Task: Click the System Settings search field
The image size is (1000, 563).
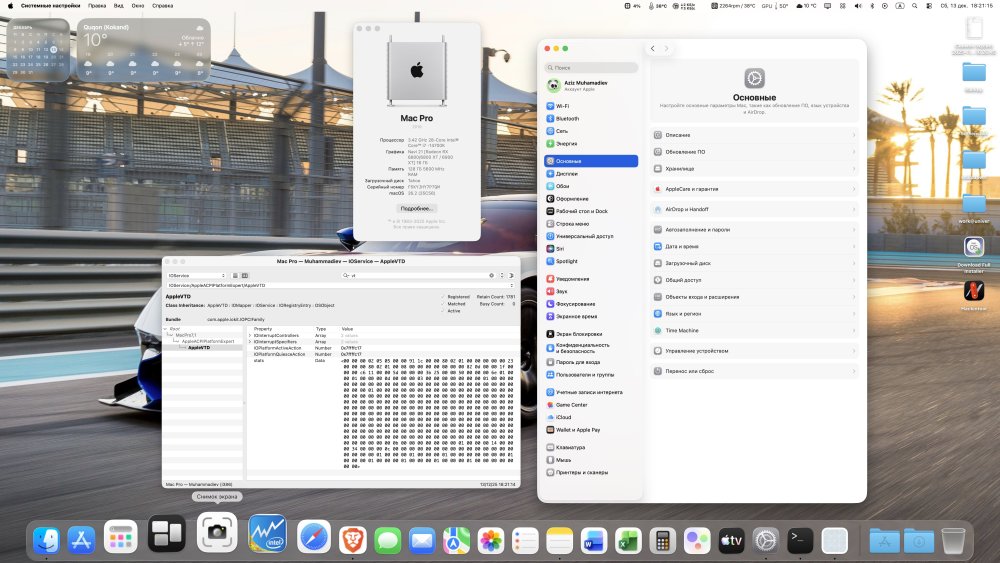Action: pos(591,68)
